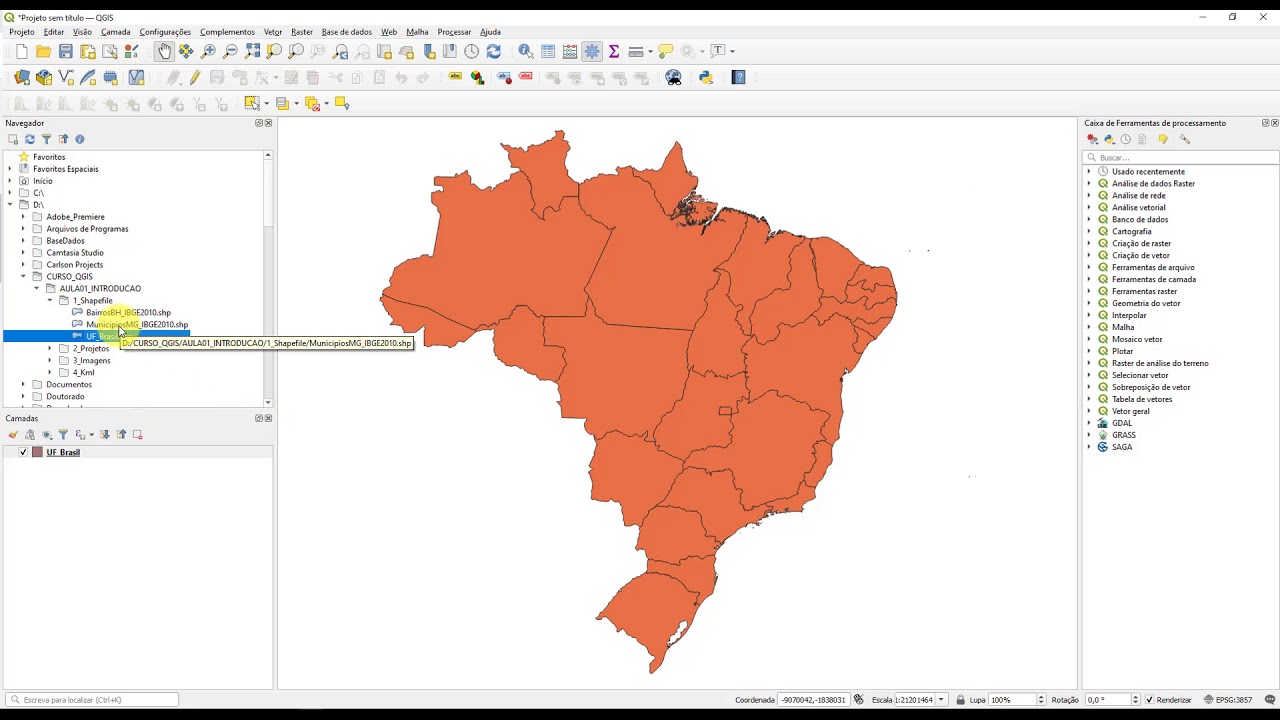Filter the Navegador browser panel
The width and height of the screenshot is (1280, 720).
coord(46,139)
